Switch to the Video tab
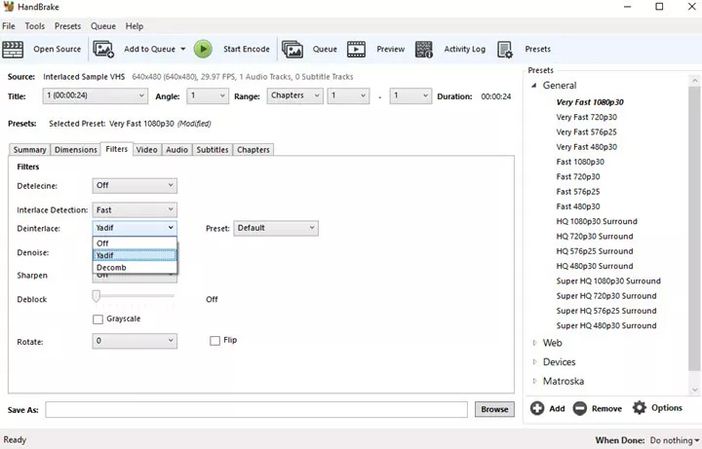Image resolution: width=702 pixels, height=449 pixels. click(x=147, y=150)
